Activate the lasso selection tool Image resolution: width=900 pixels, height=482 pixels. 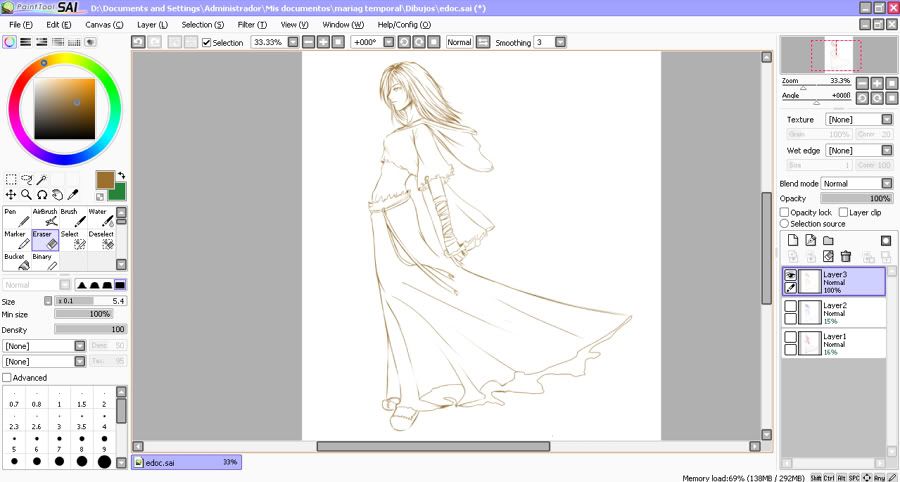click(x=26, y=180)
